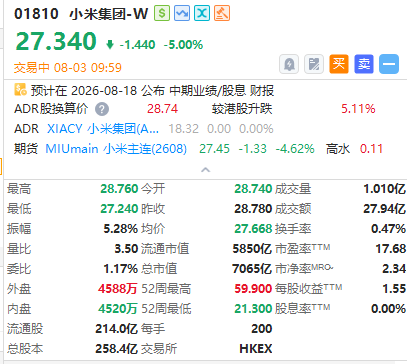407x364 pixels.
Task: Click the earnings date 2026-08-18 notice
Action: [152, 90]
